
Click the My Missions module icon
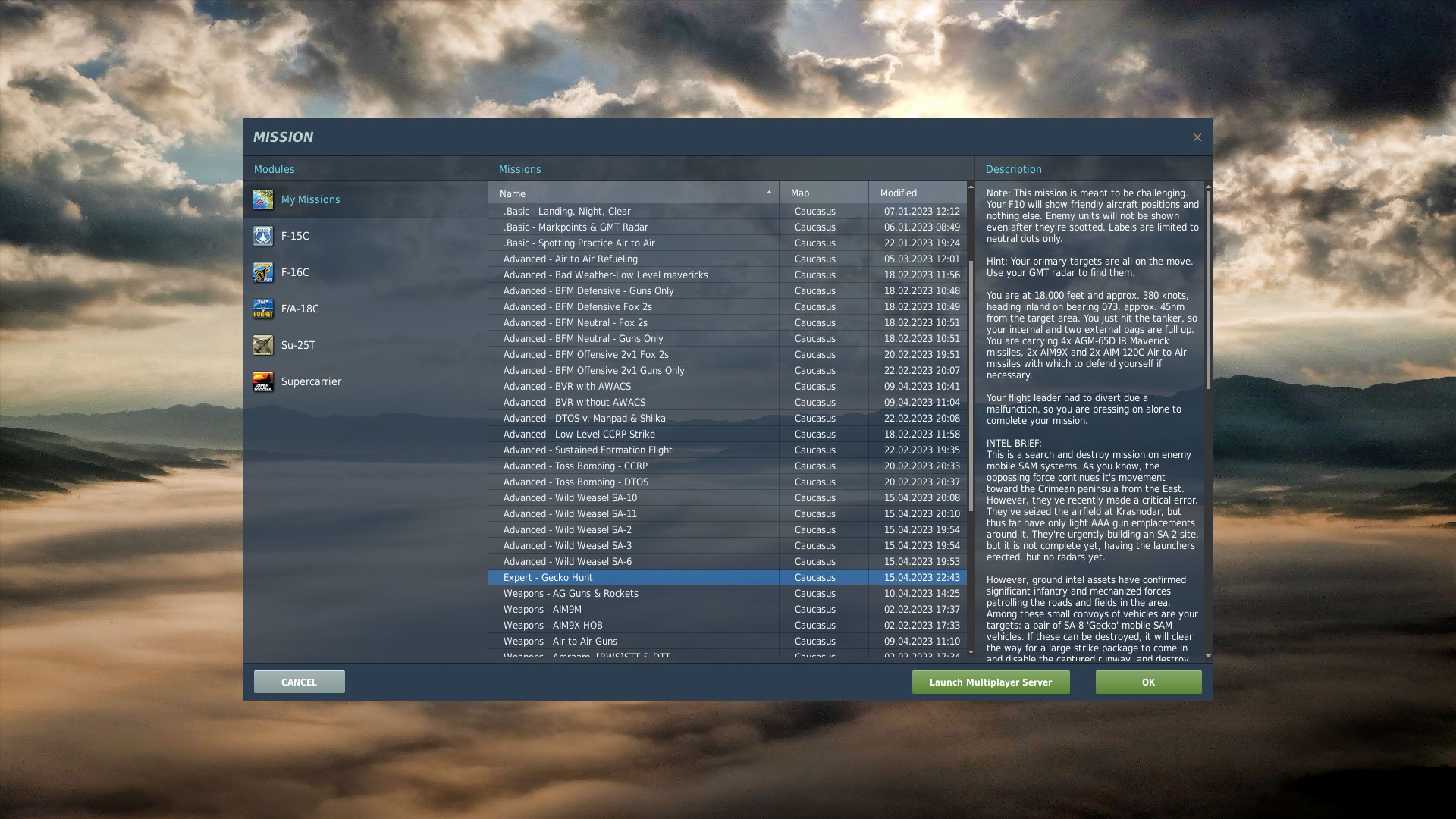click(x=263, y=199)
